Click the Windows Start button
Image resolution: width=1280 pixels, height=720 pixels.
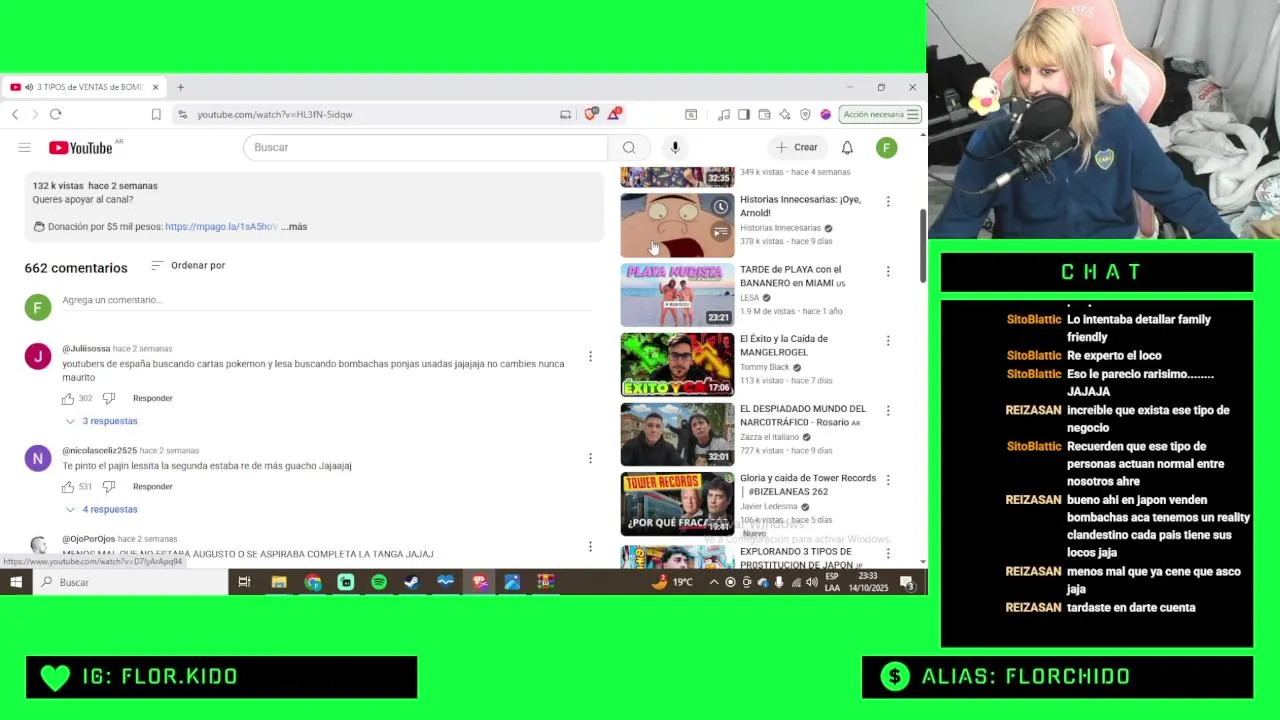tap(16, 582)
